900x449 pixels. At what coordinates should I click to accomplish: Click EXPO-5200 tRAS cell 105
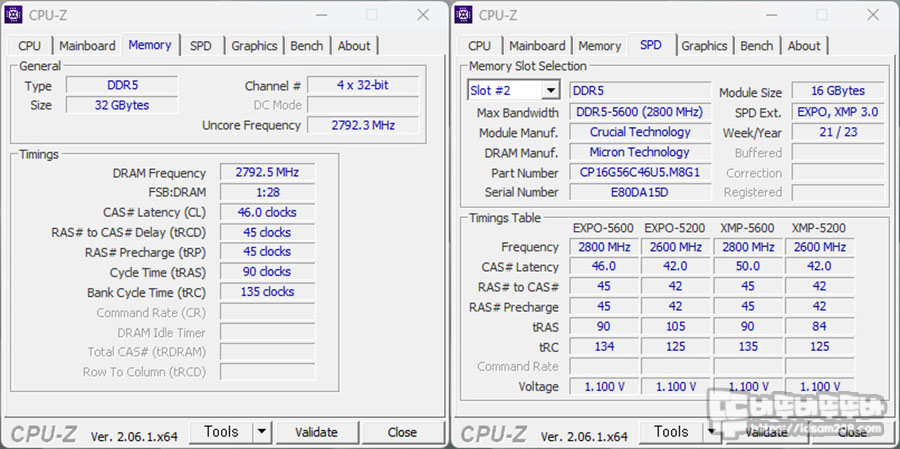click(675, 327)
